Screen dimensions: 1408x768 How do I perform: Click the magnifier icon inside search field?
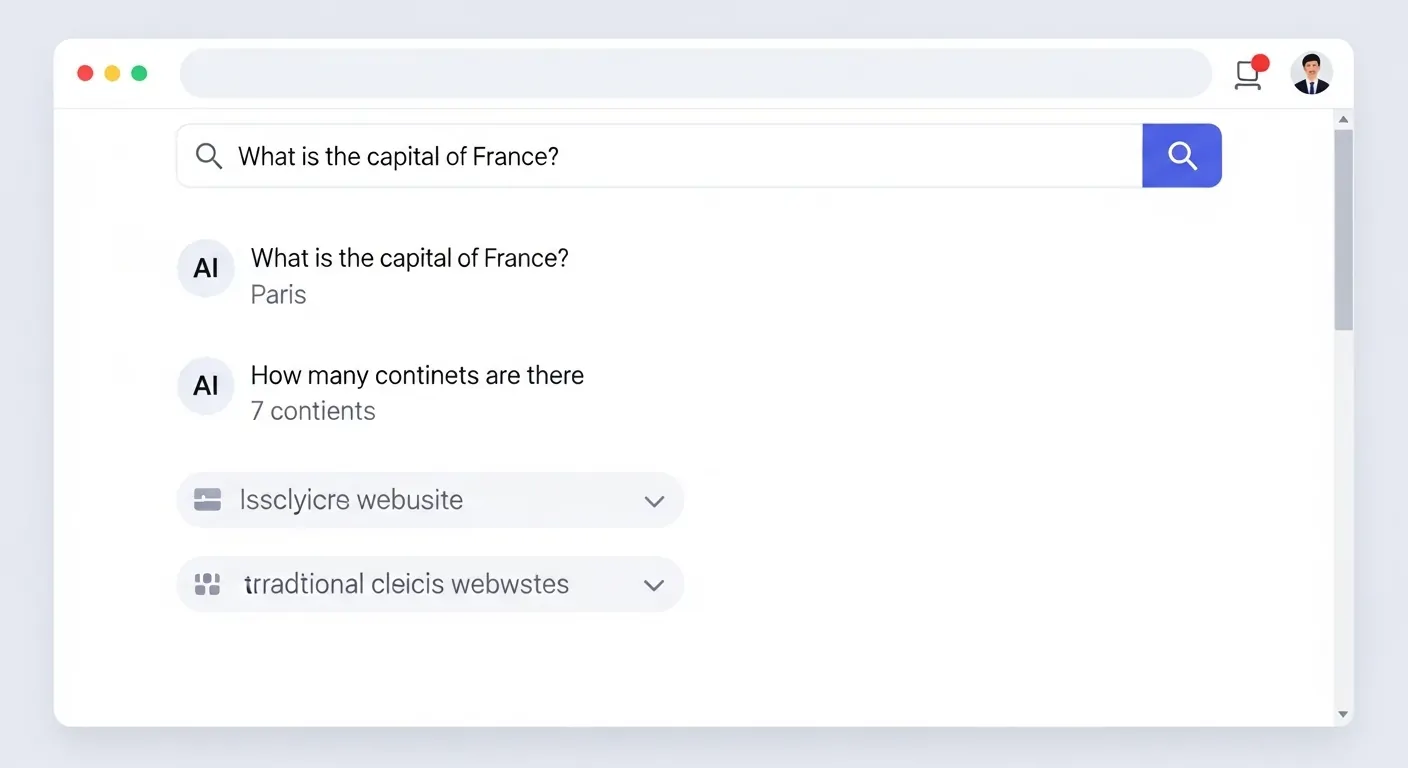208,156
